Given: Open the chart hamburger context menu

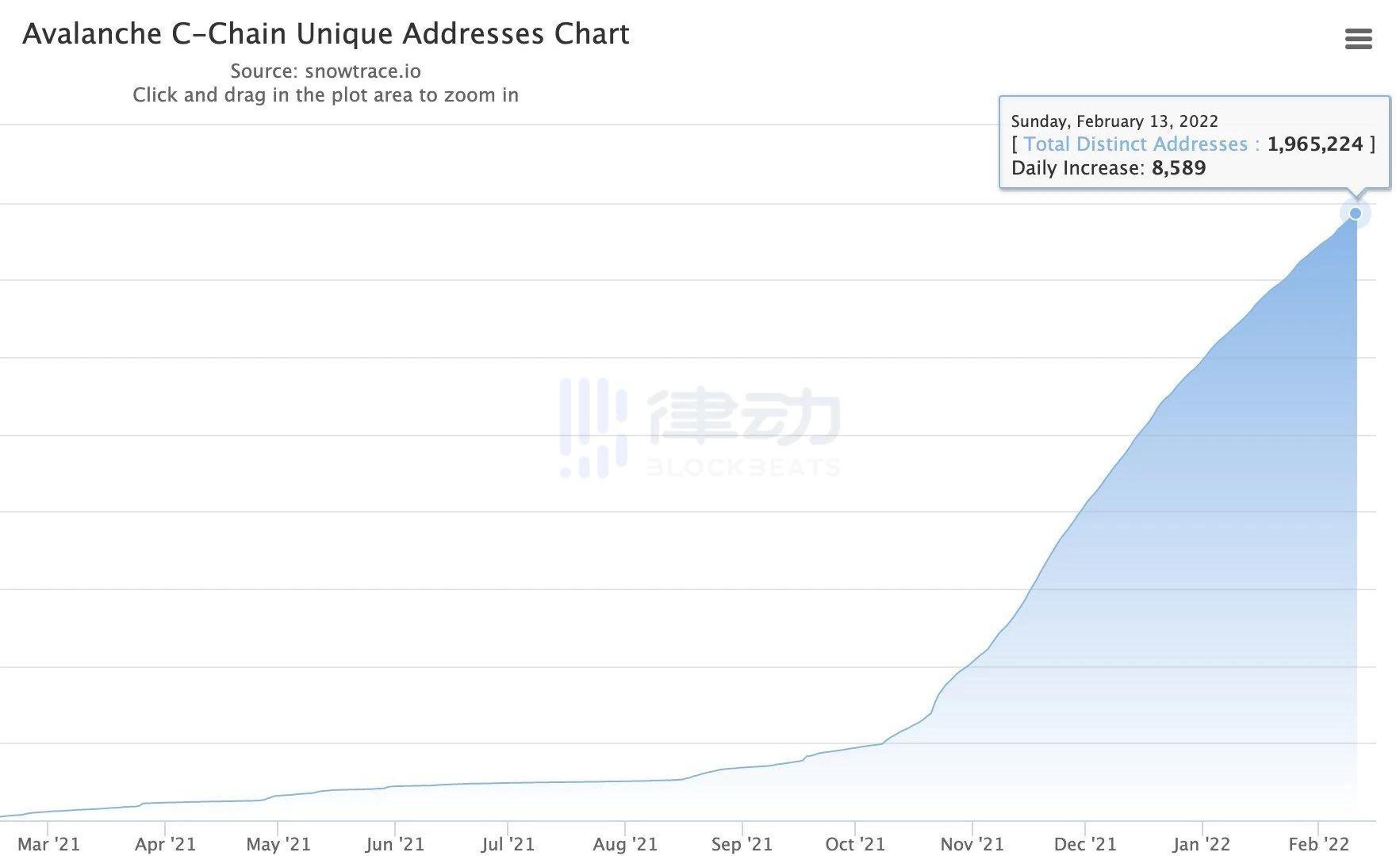Looking at the screenshot, I should click(x=1358, y=39).
